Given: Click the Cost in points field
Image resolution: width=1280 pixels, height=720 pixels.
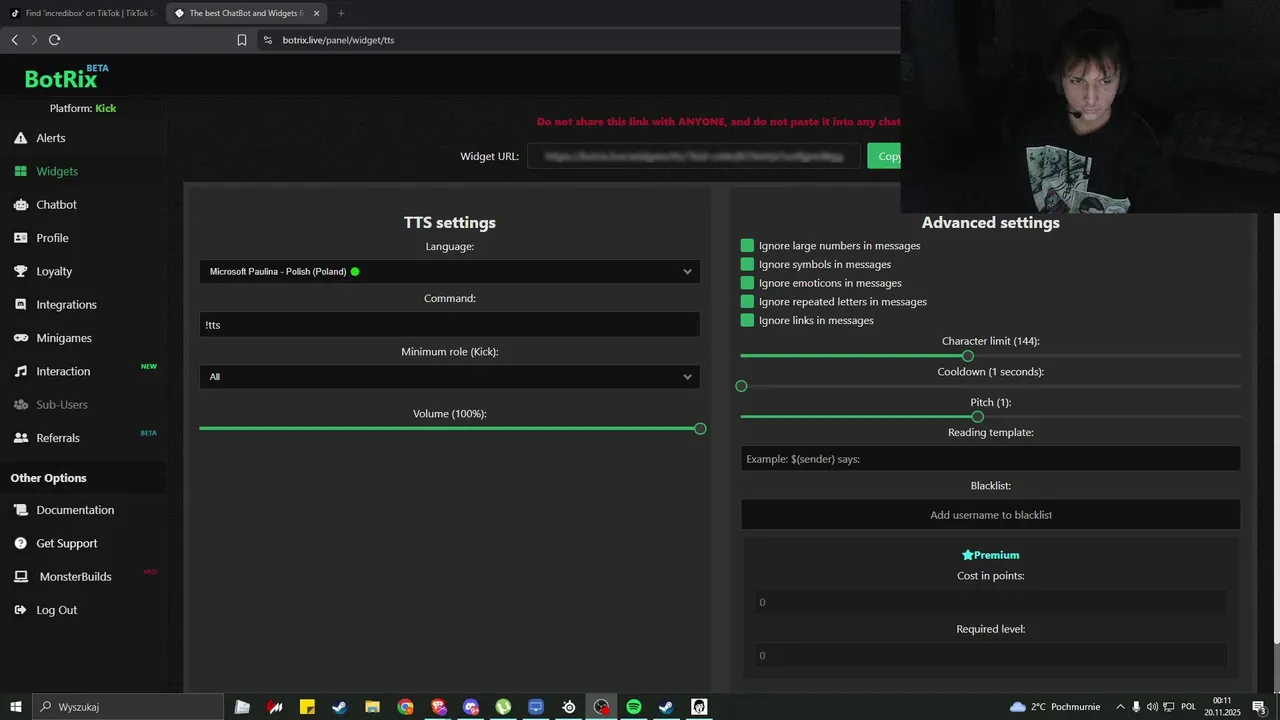Looking at the screenshot, I should point(990,602).
